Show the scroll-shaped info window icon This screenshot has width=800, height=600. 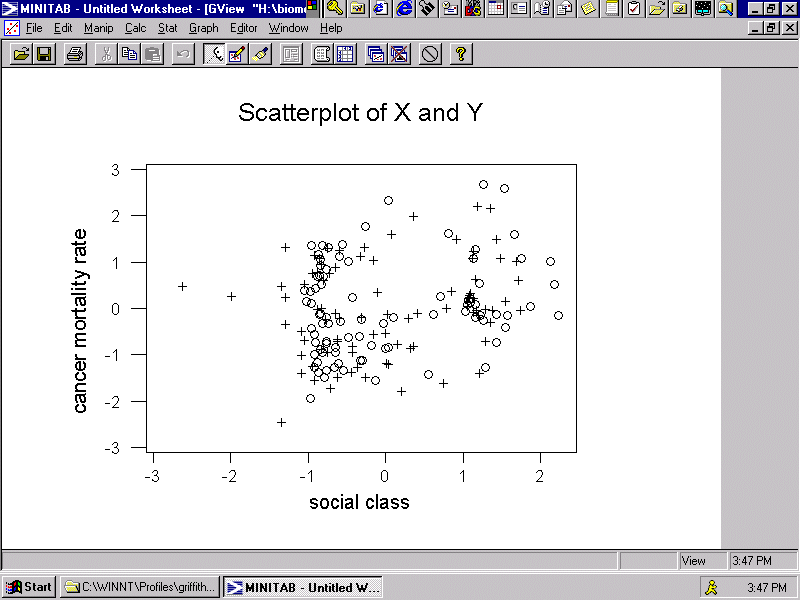coord(322,54)
